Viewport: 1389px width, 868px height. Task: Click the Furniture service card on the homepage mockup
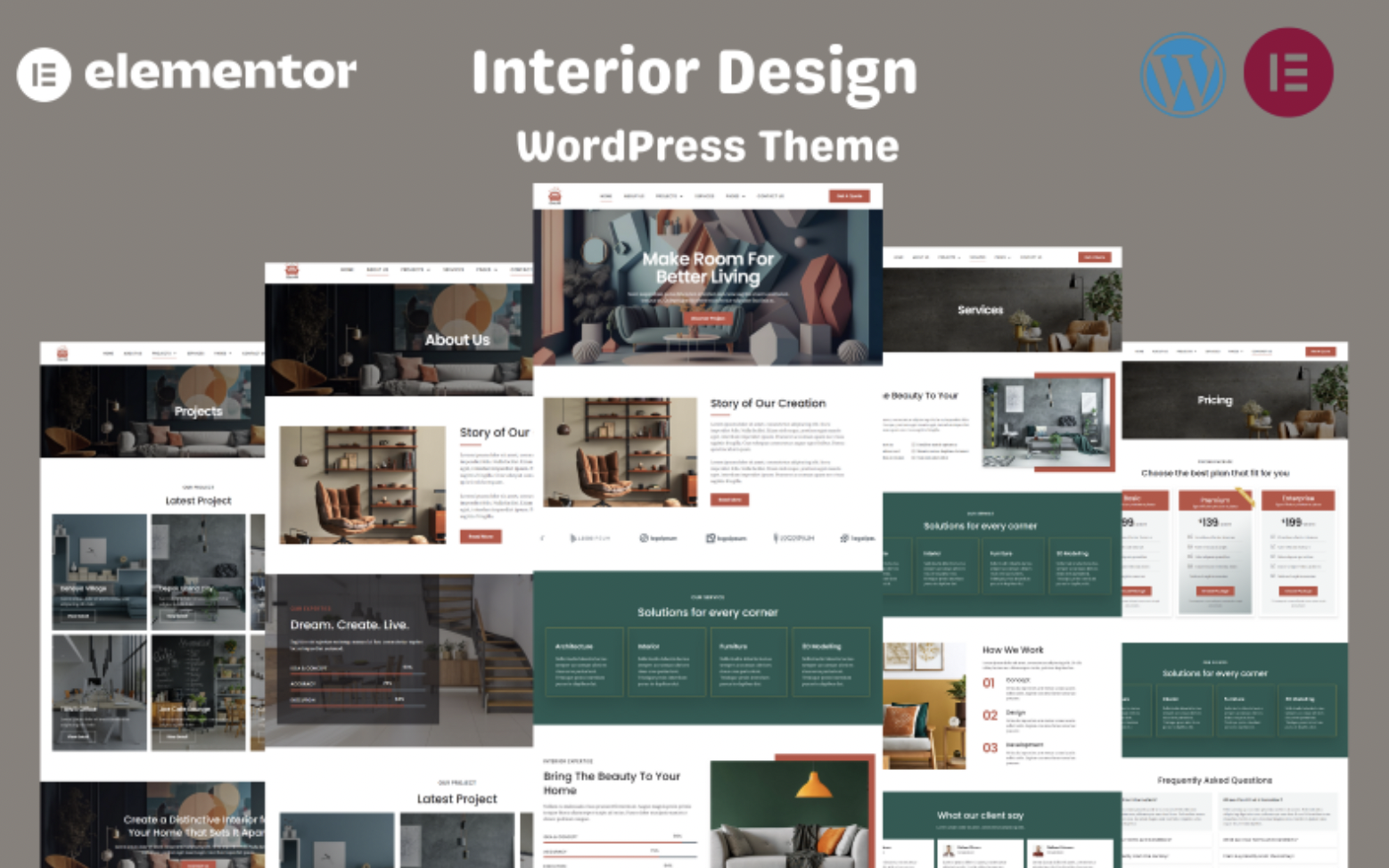coord(749,663)
